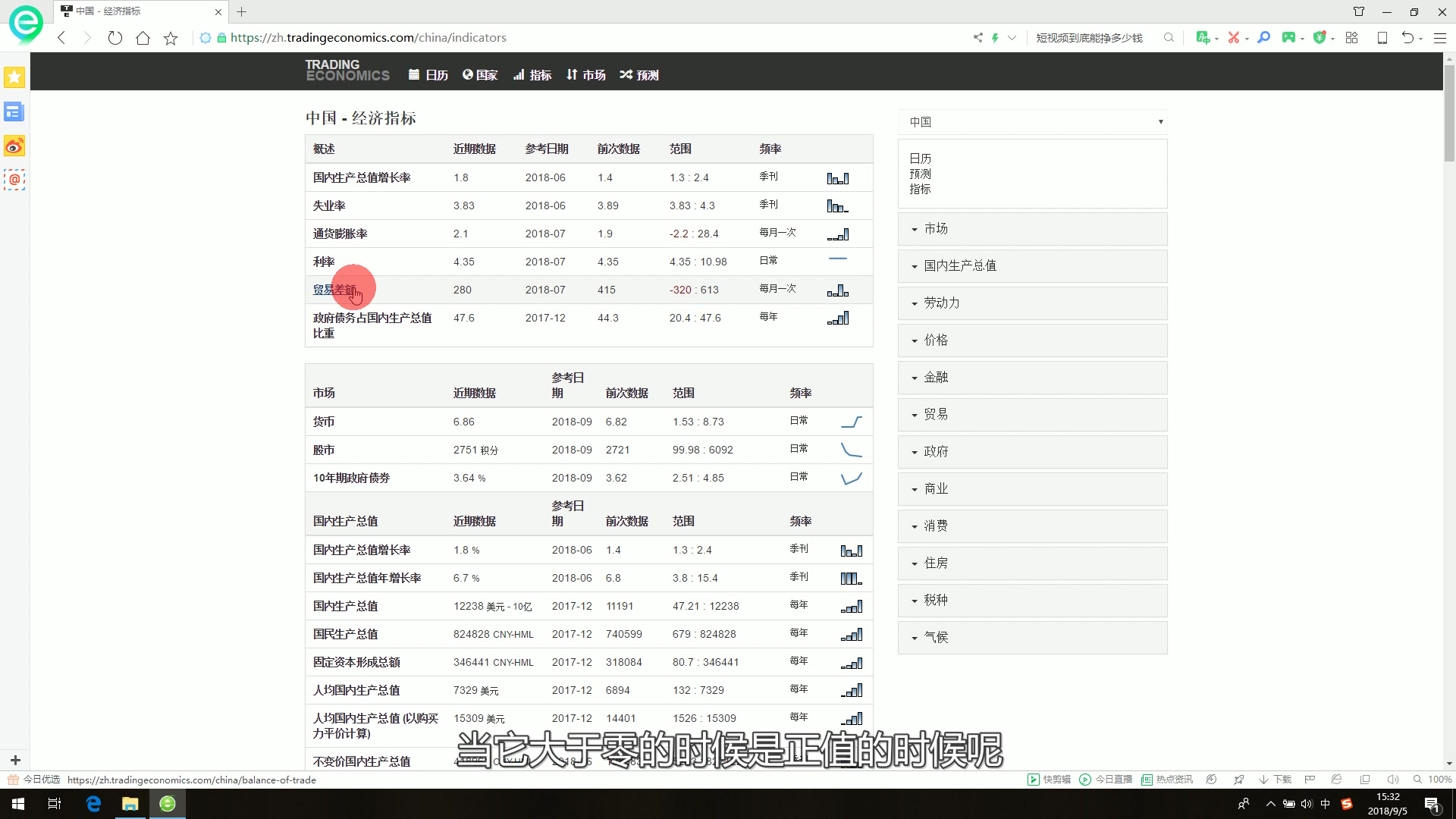Open the mail @ sidebar icon
The height and width of the screenshot is (819, 1456).
point(14,180)
